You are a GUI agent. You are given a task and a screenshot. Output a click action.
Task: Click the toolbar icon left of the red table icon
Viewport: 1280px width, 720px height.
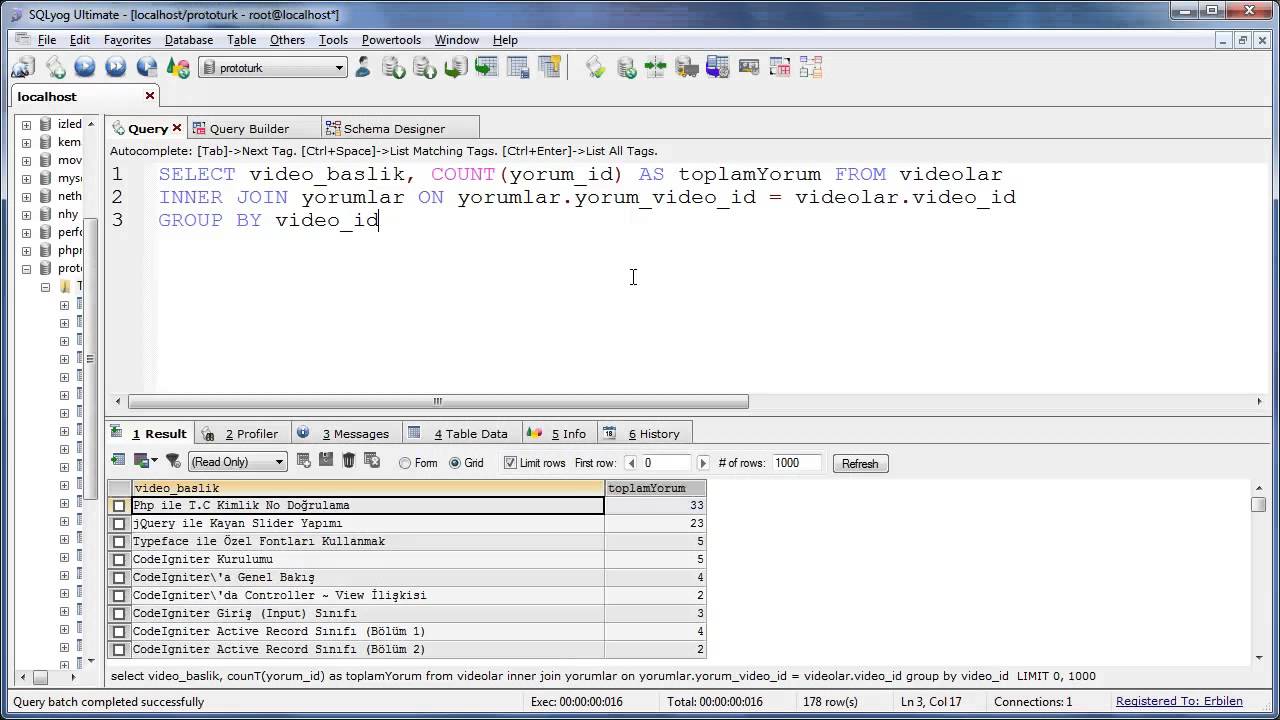749,67
